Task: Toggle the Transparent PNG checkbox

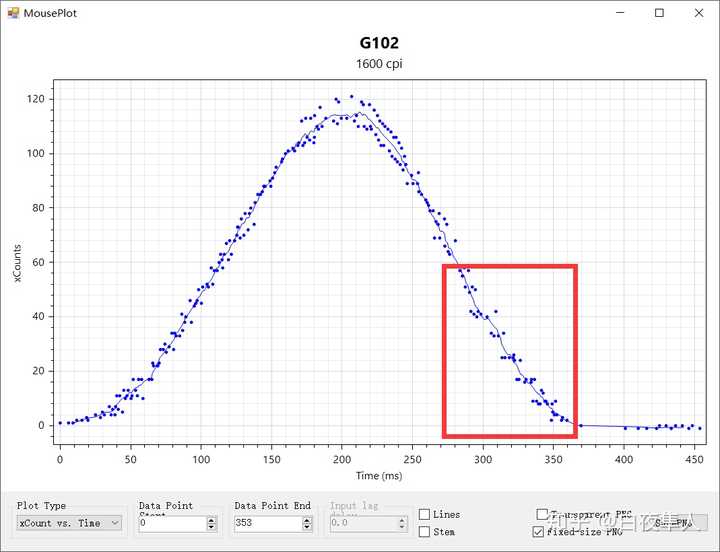Action: pos(542,514)
